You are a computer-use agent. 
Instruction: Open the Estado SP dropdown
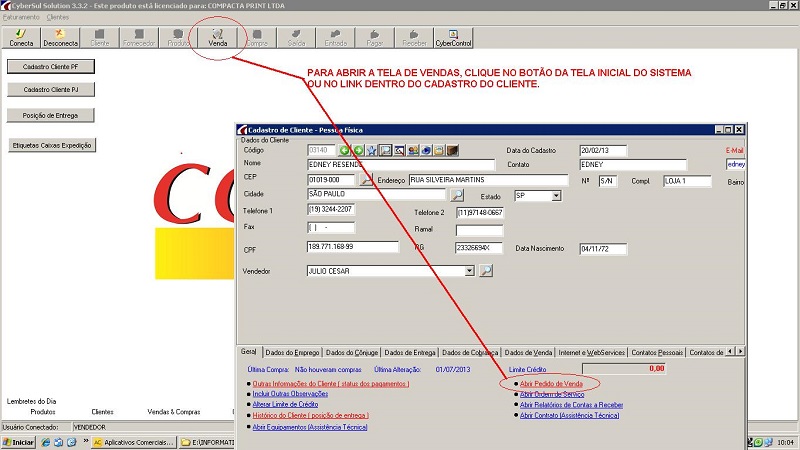pyautogui.click(x=557, y=196)
